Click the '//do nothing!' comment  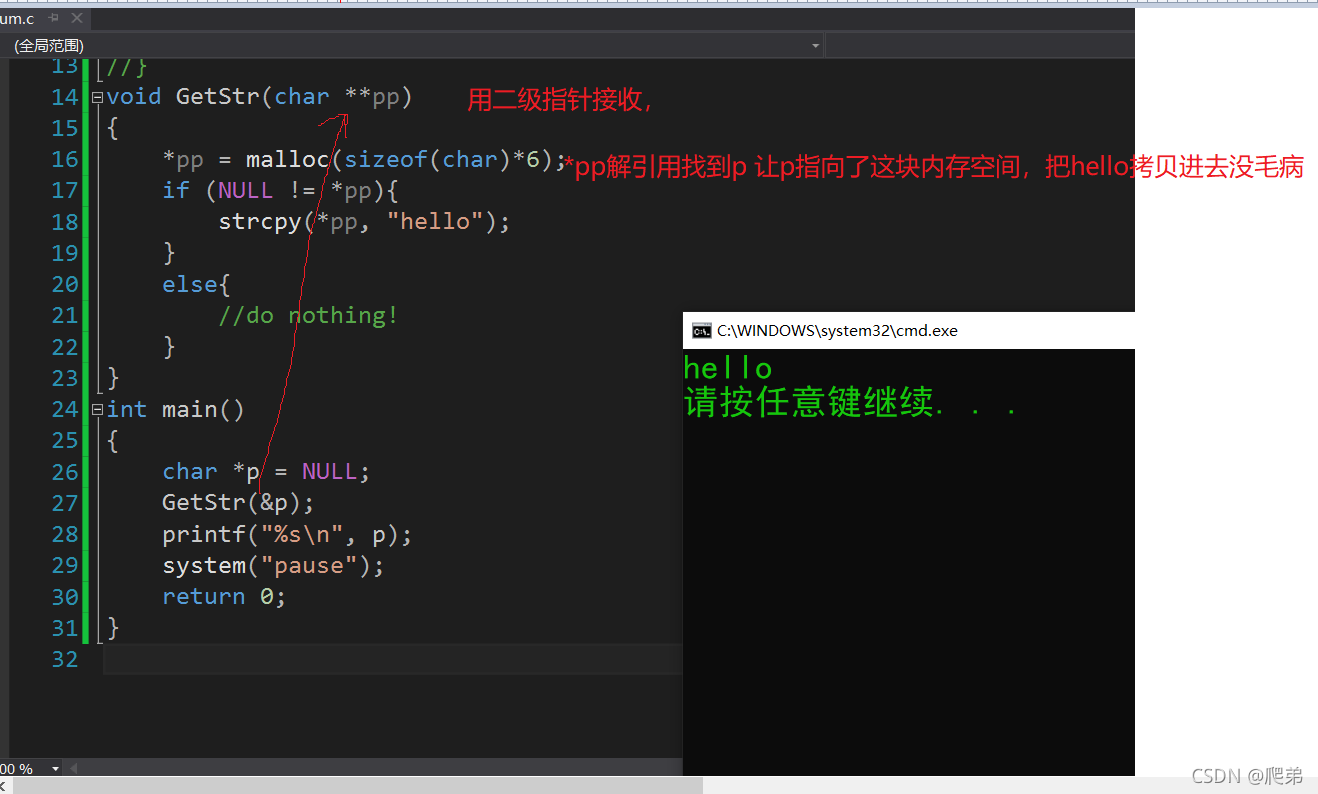pyautogui.click(x=308, y=316)
